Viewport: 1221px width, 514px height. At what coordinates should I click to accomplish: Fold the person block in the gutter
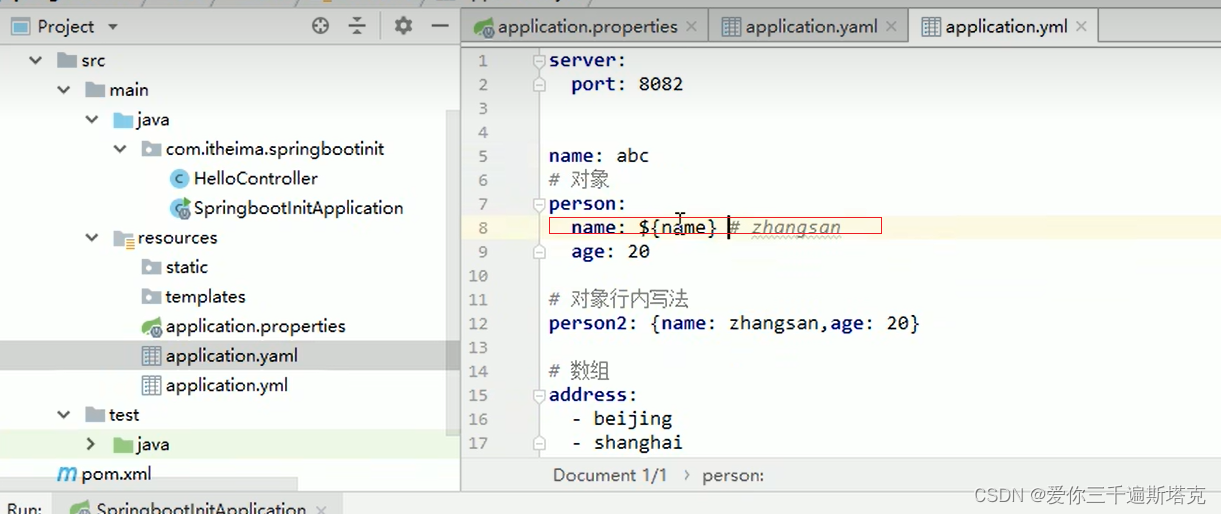pyautogui.click(x=539, y=204)
